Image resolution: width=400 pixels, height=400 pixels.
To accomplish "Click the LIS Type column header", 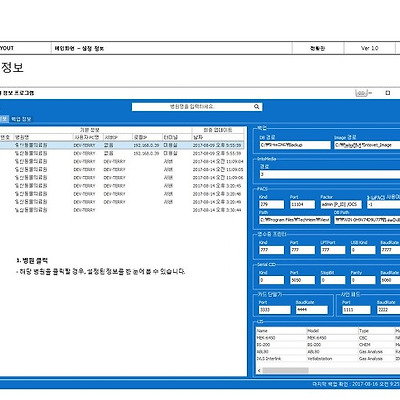I will pos(376,331).
